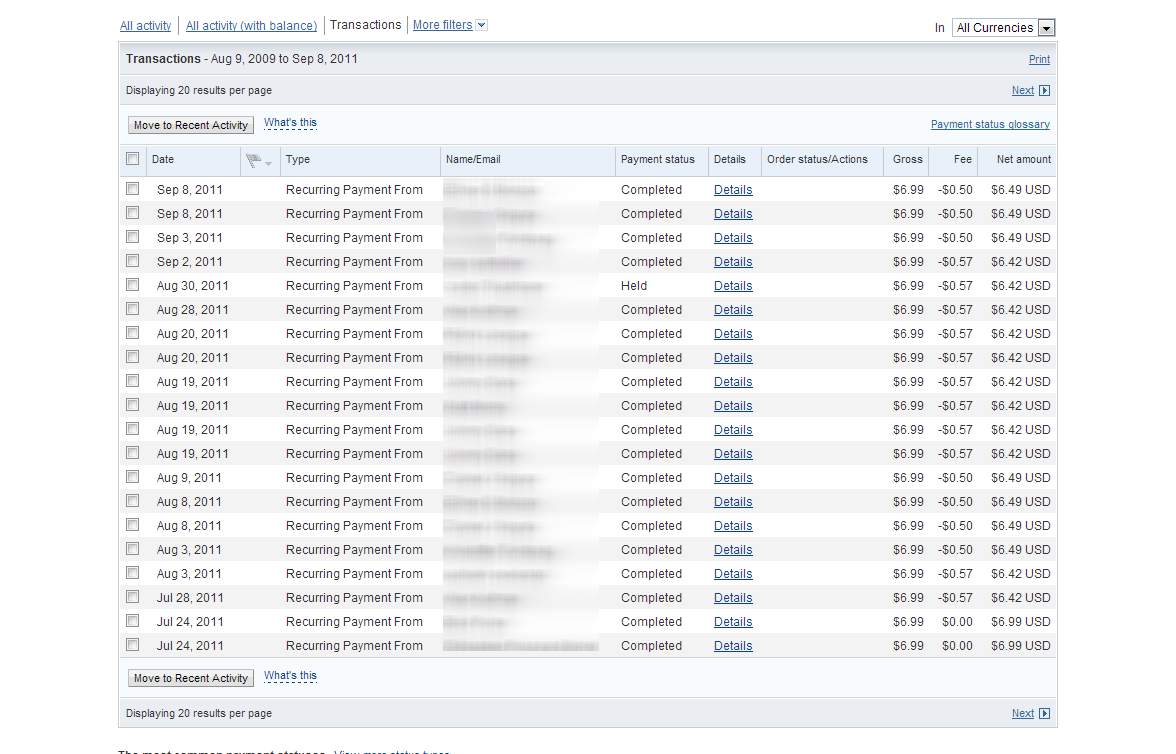
Task: Click the top What's this link
Action: (290, 122)
